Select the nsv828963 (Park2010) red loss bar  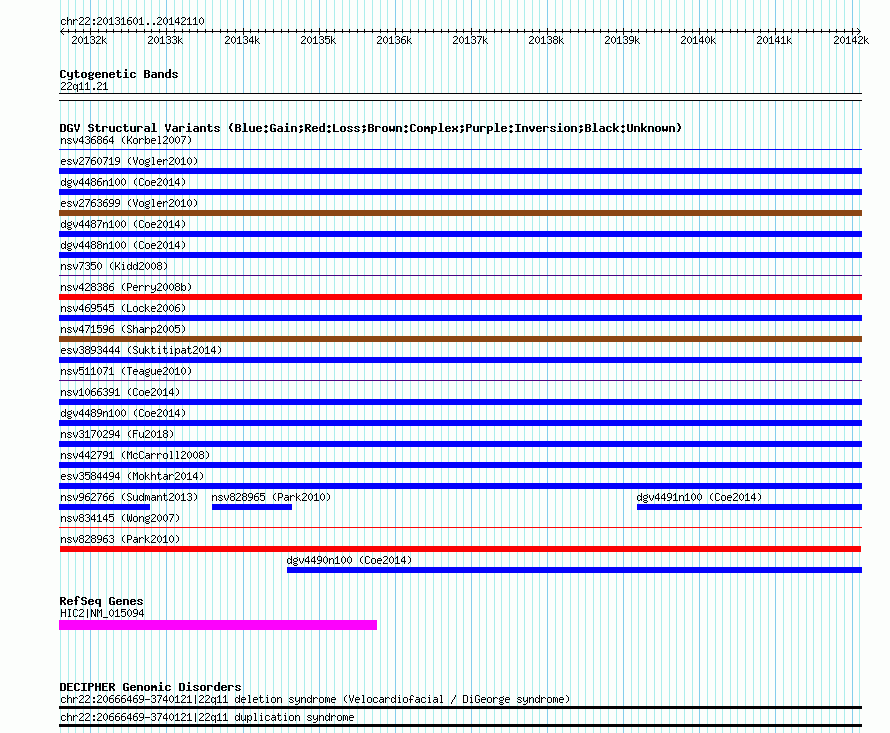(460, 549)
